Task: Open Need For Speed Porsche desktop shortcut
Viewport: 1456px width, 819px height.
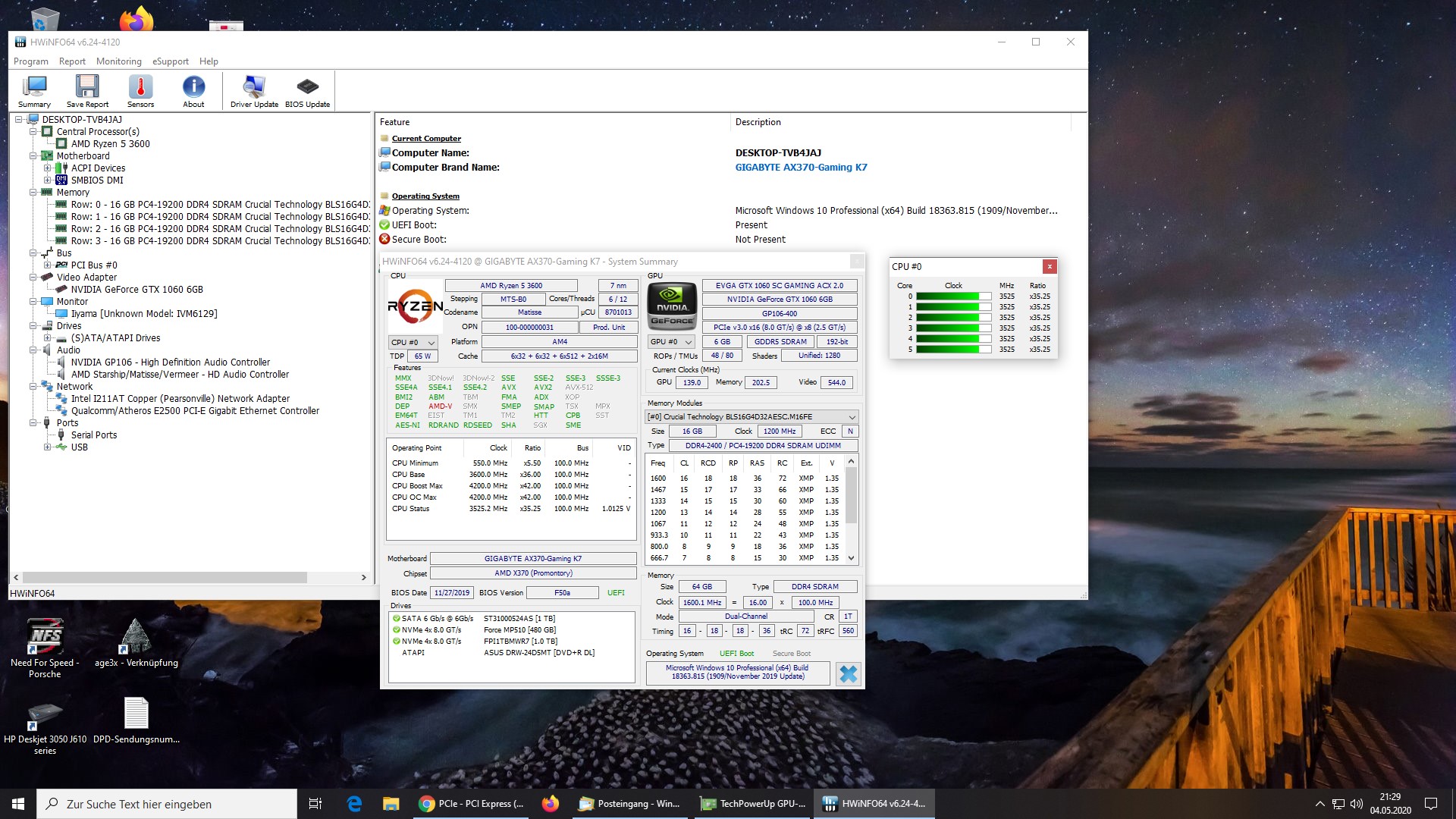Action: (x=45, y=647)
